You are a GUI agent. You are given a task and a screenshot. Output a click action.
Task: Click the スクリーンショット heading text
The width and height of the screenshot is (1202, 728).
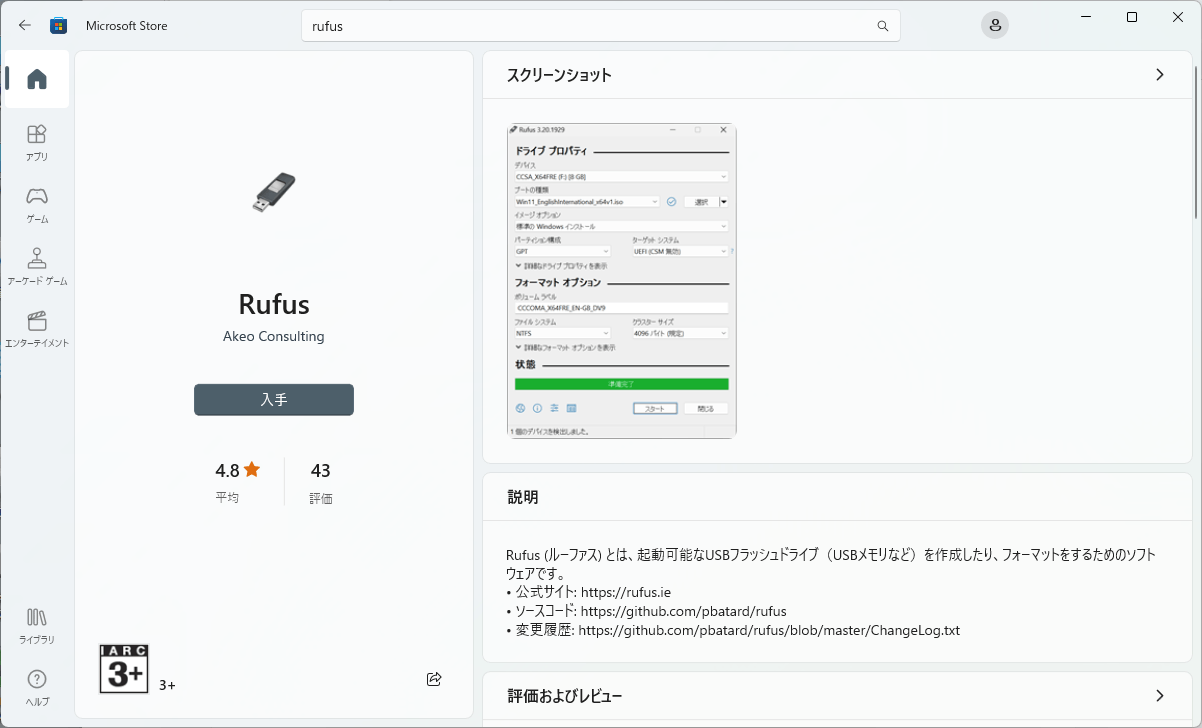point(559,74)
